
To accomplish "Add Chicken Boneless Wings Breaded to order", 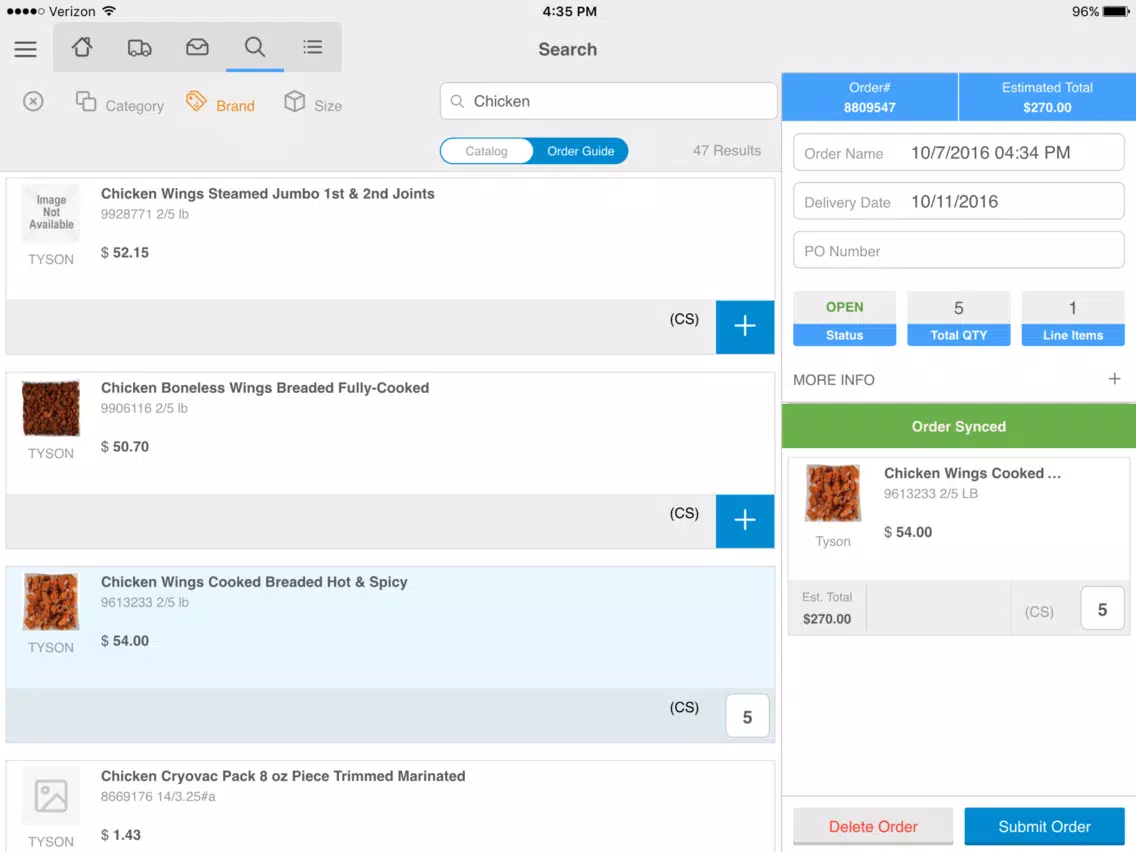I will pos(745,521).
